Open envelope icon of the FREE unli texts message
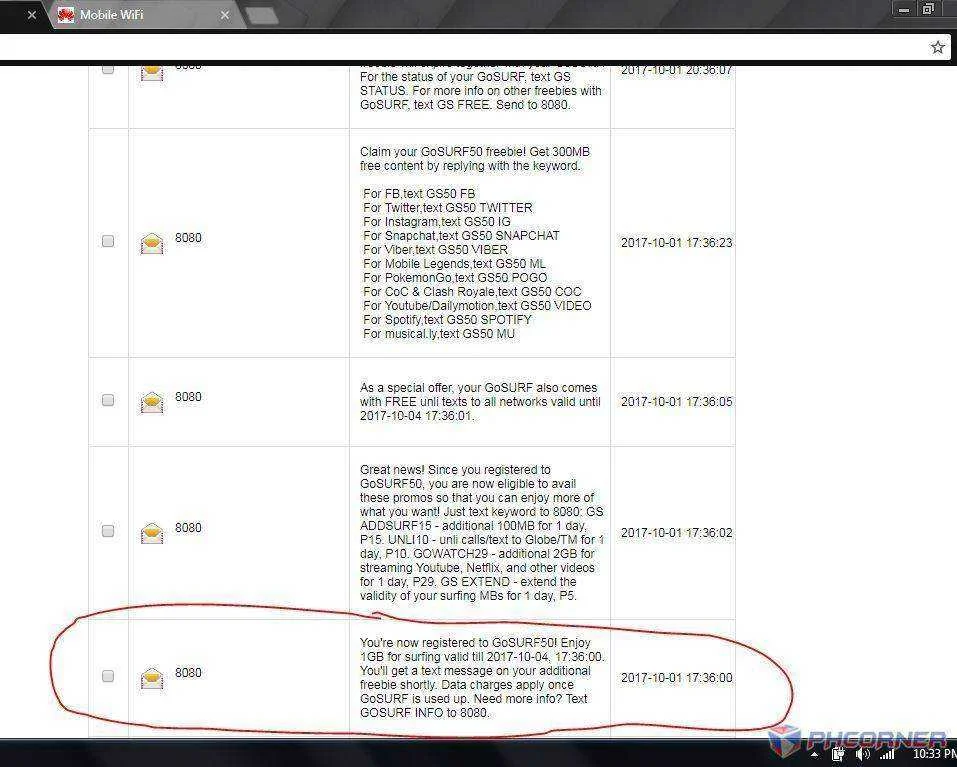The image size is (957, 767). 152,403
